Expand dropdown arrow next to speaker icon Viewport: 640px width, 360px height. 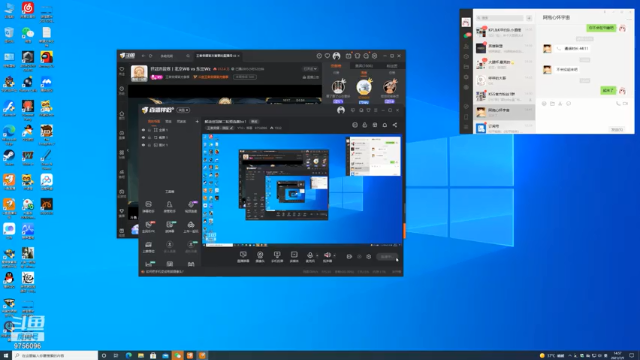point(334,256)
